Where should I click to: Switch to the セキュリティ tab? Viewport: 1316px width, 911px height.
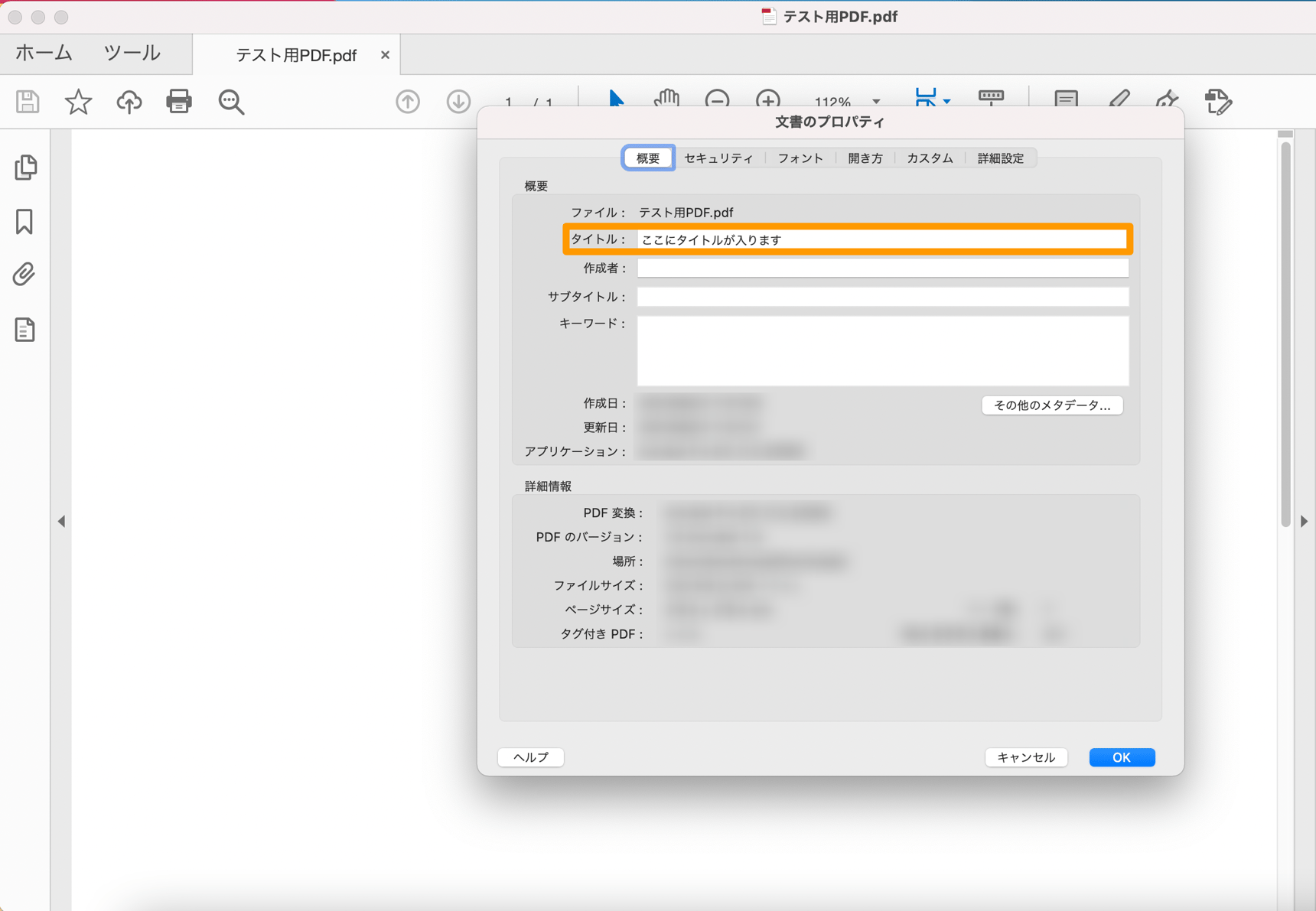pos(718,158)
